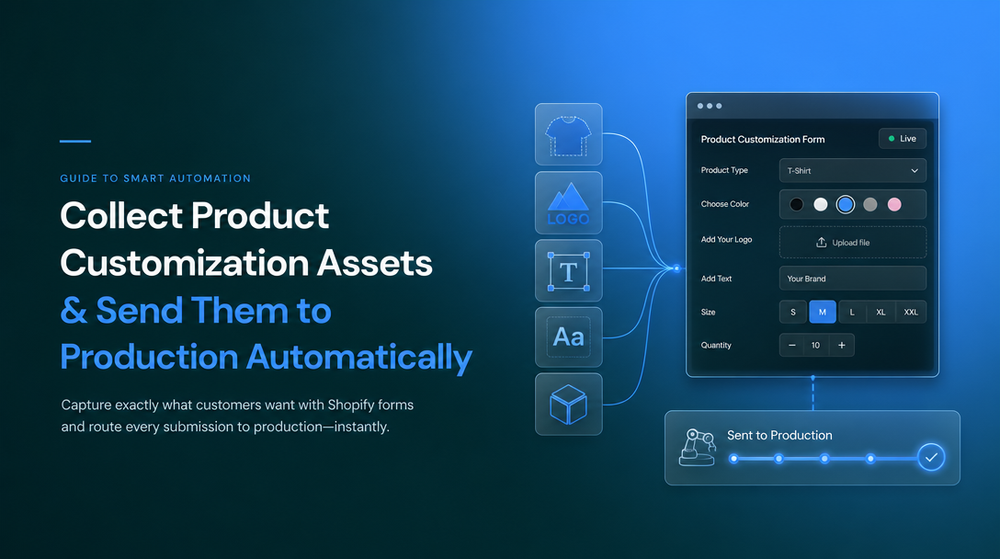The height and width of the screenshot is (559, 1000).
Task: Click the upload arrow icon
Action: [821, 242]
